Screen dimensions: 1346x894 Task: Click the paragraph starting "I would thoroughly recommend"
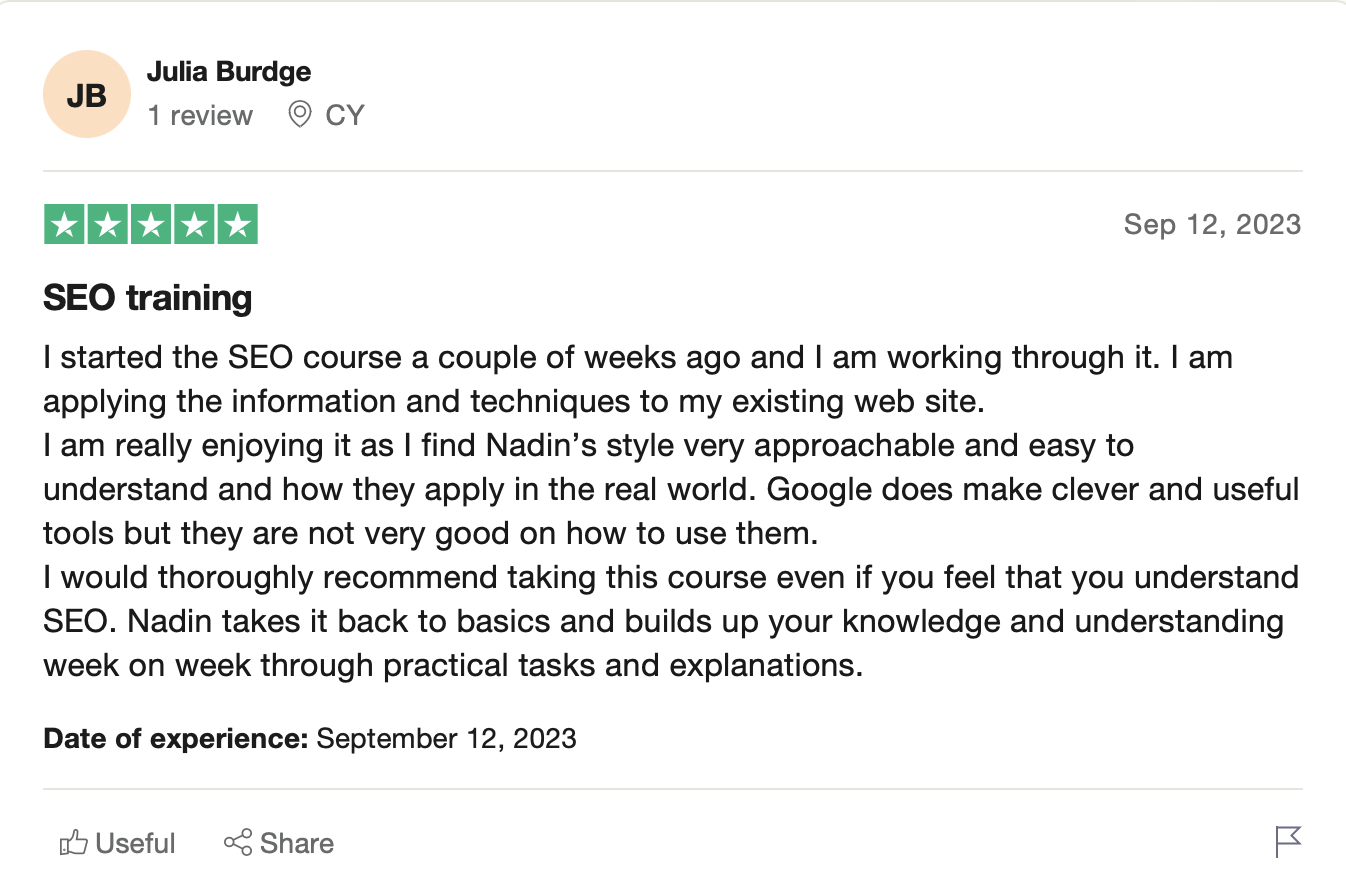[x=671, y=621]
